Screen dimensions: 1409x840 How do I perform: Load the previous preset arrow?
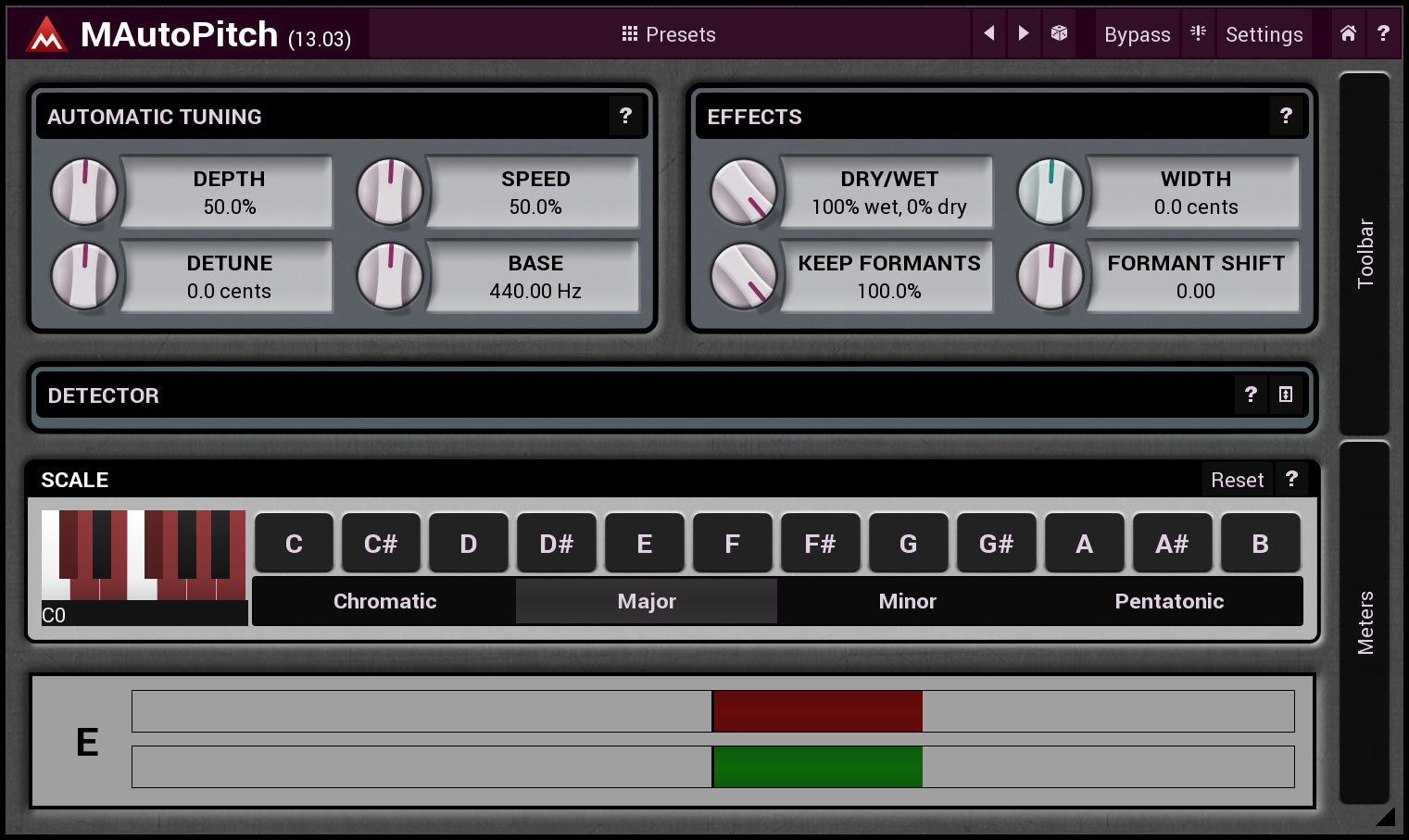pos(989,33)
